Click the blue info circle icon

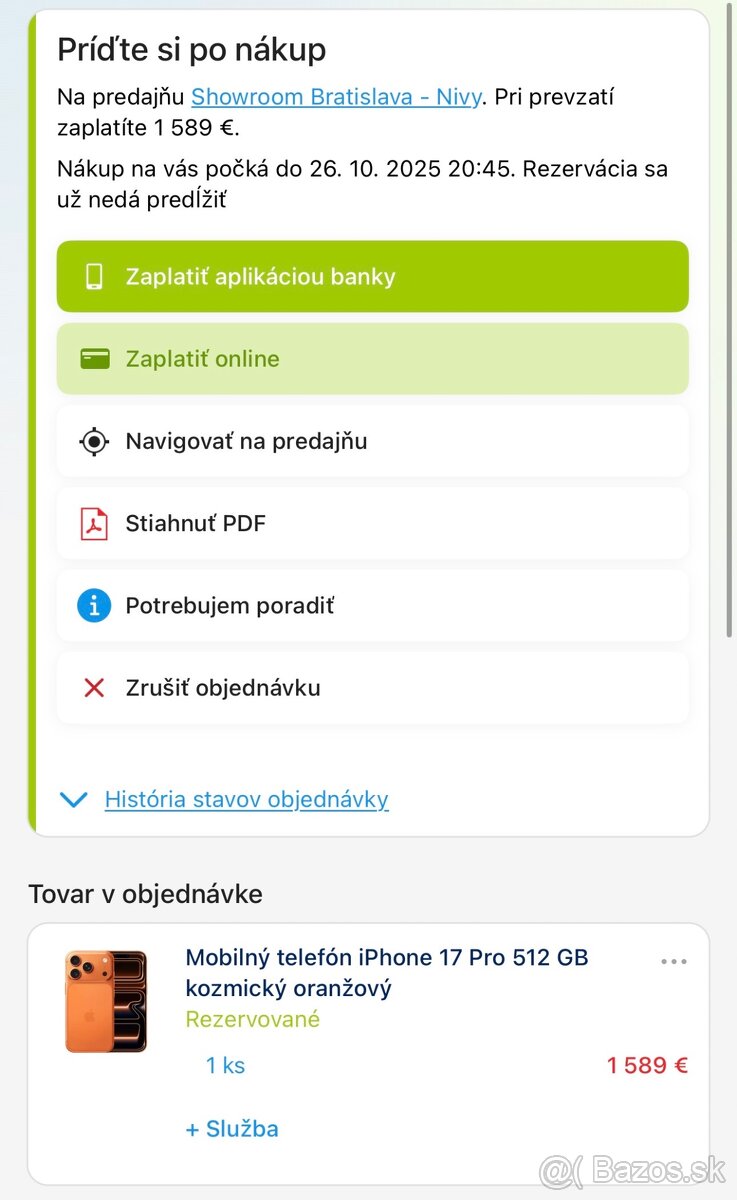pyautogui.click(x=94, y=605)
